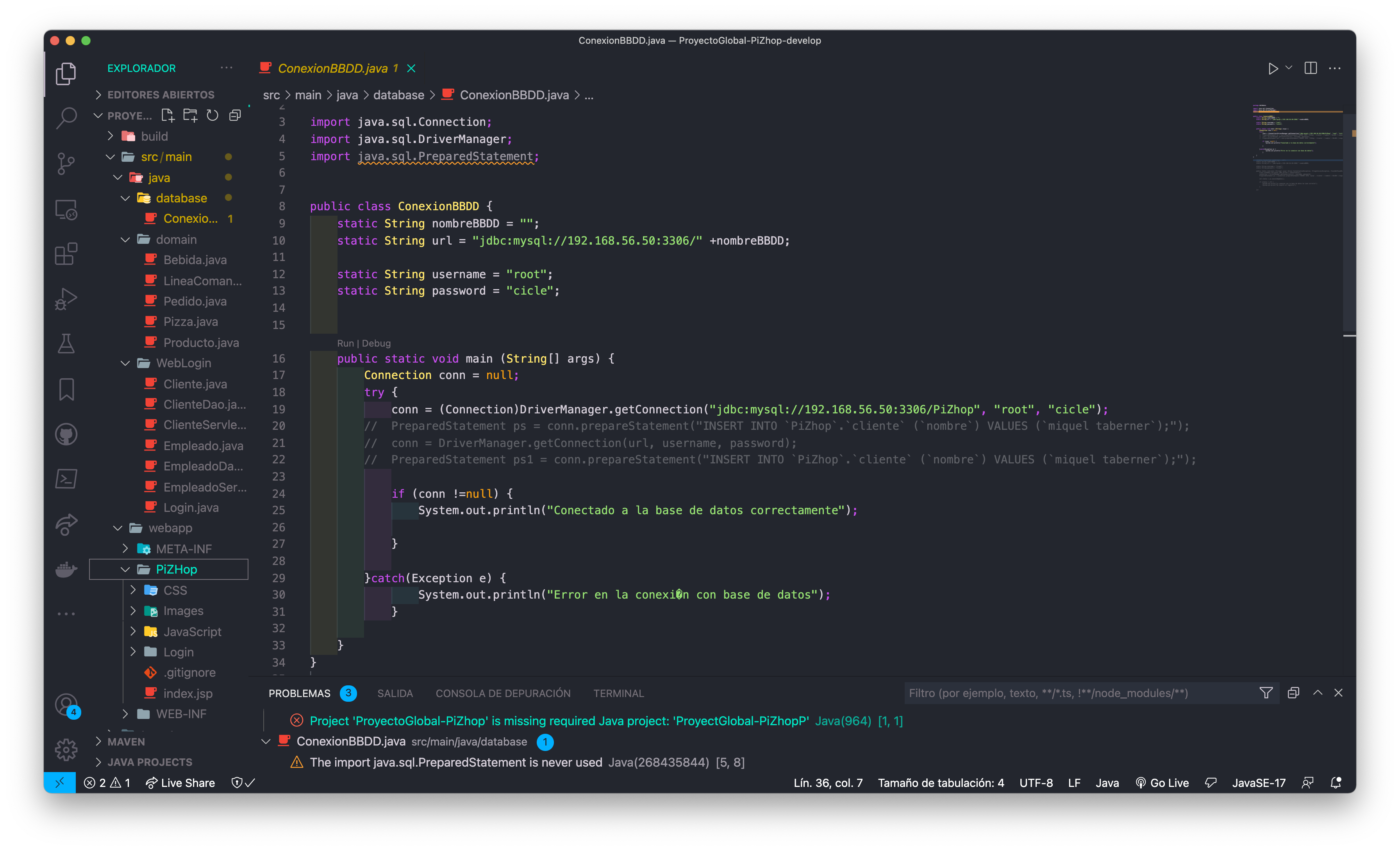Select the Search icon in activity bar
Screen dimensions: 1400x851
[x=66, y=117]
